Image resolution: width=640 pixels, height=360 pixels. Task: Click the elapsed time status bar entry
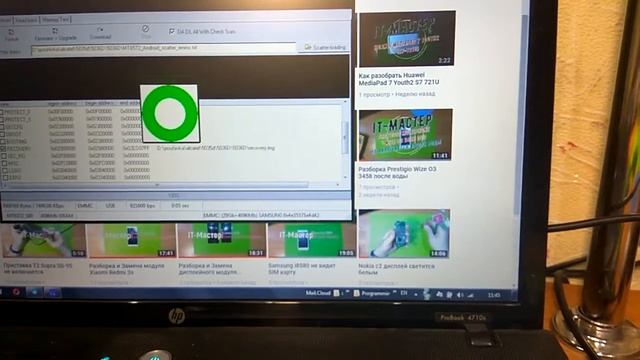click(180, 206)
